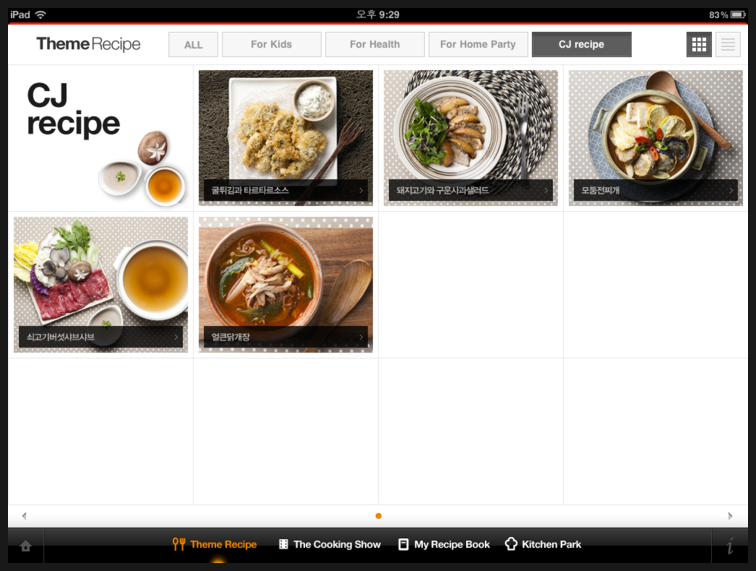Open the 얼큰닭개장 spicy chicken soup recipe
This screenshot has width=756, height=571.
tap(285, 285)
